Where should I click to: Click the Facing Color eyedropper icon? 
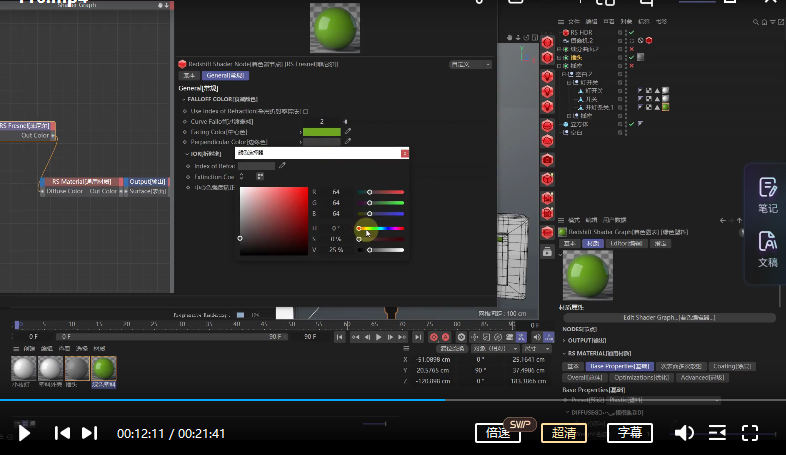(348, 131)
